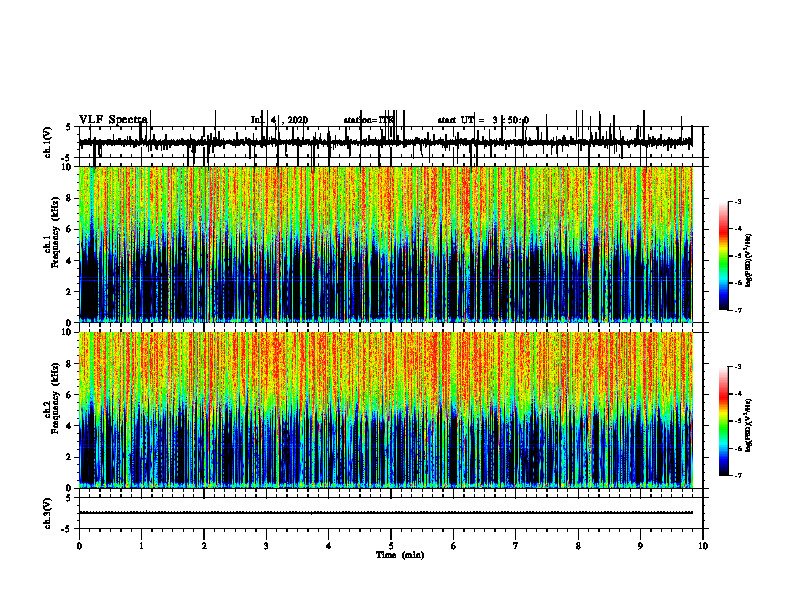
Task: Click the "4" kHz tick of ch.2 spectrogram
Action: pyautogui.click(x=70, y=426)
